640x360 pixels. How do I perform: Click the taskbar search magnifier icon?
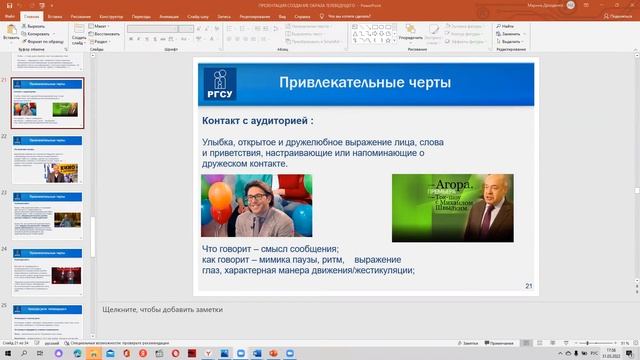click(x=24, y=353)
